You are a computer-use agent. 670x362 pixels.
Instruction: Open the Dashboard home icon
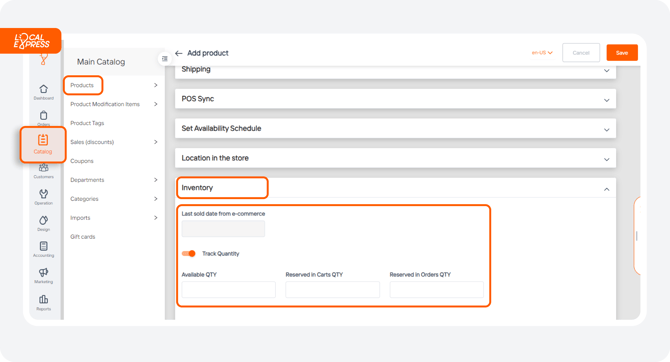point(44,89)
